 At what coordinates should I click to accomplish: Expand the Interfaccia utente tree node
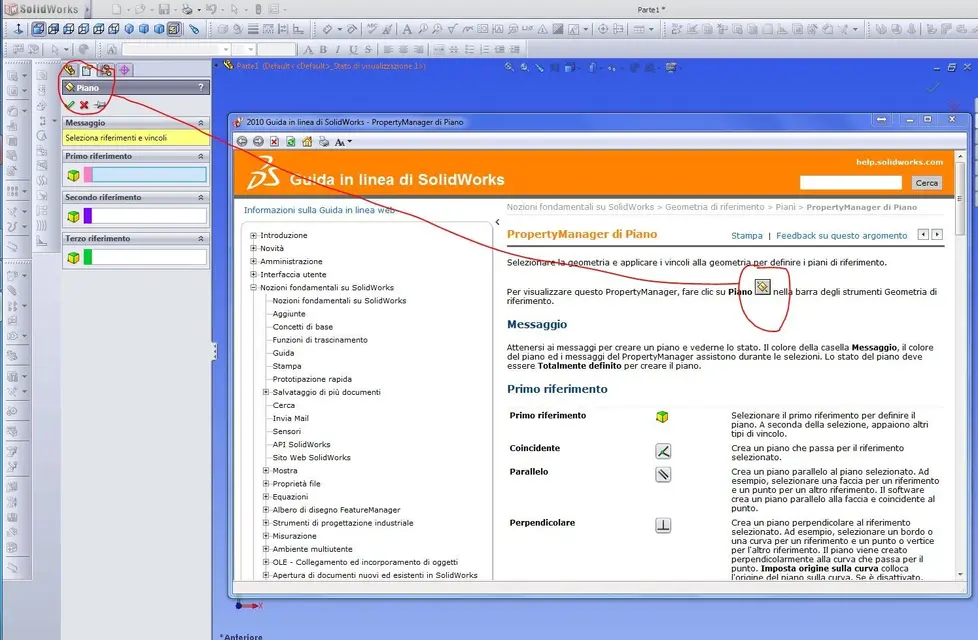click(x=253, y=274)
